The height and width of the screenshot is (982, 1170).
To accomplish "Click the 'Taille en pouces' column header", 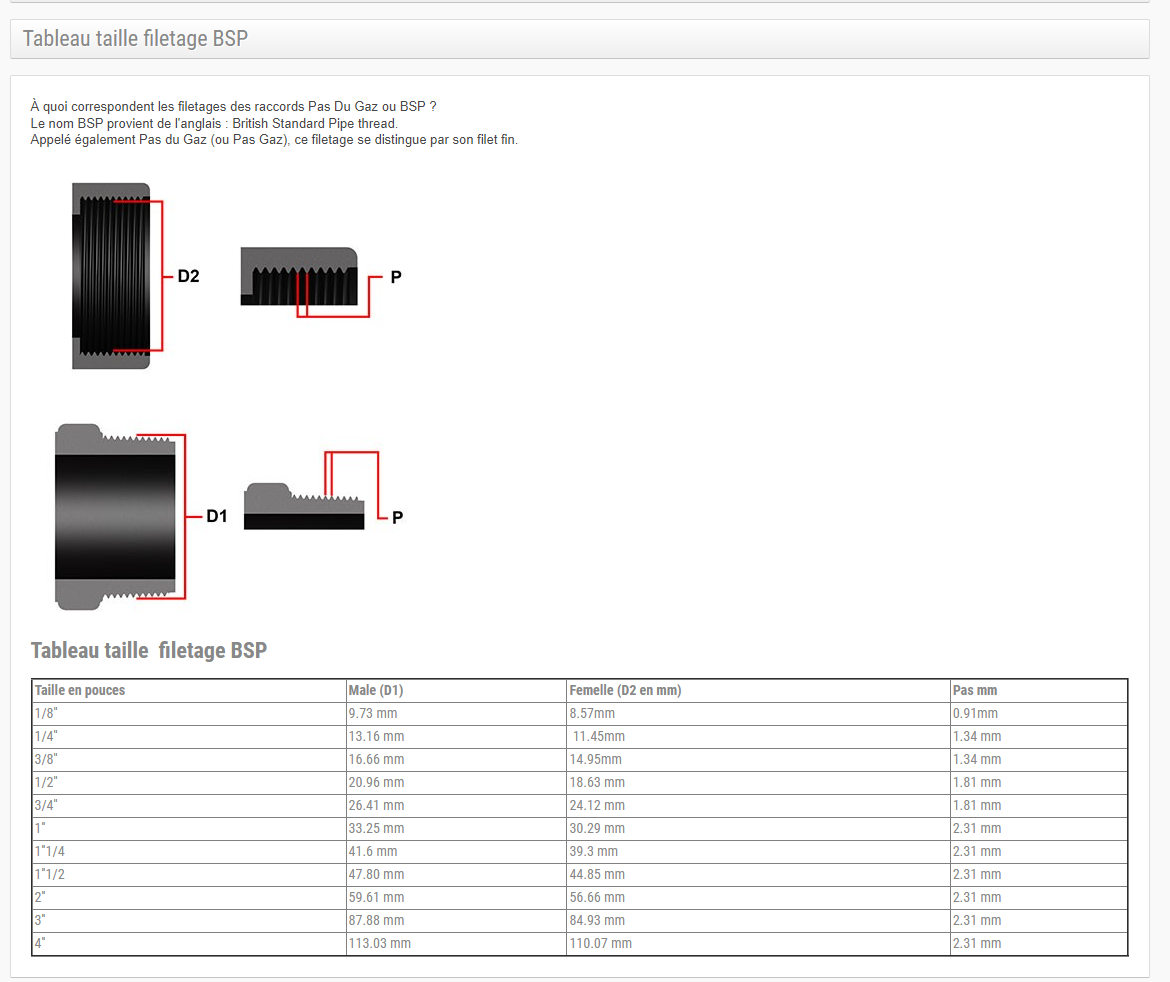I will click(x=80, y=690).
